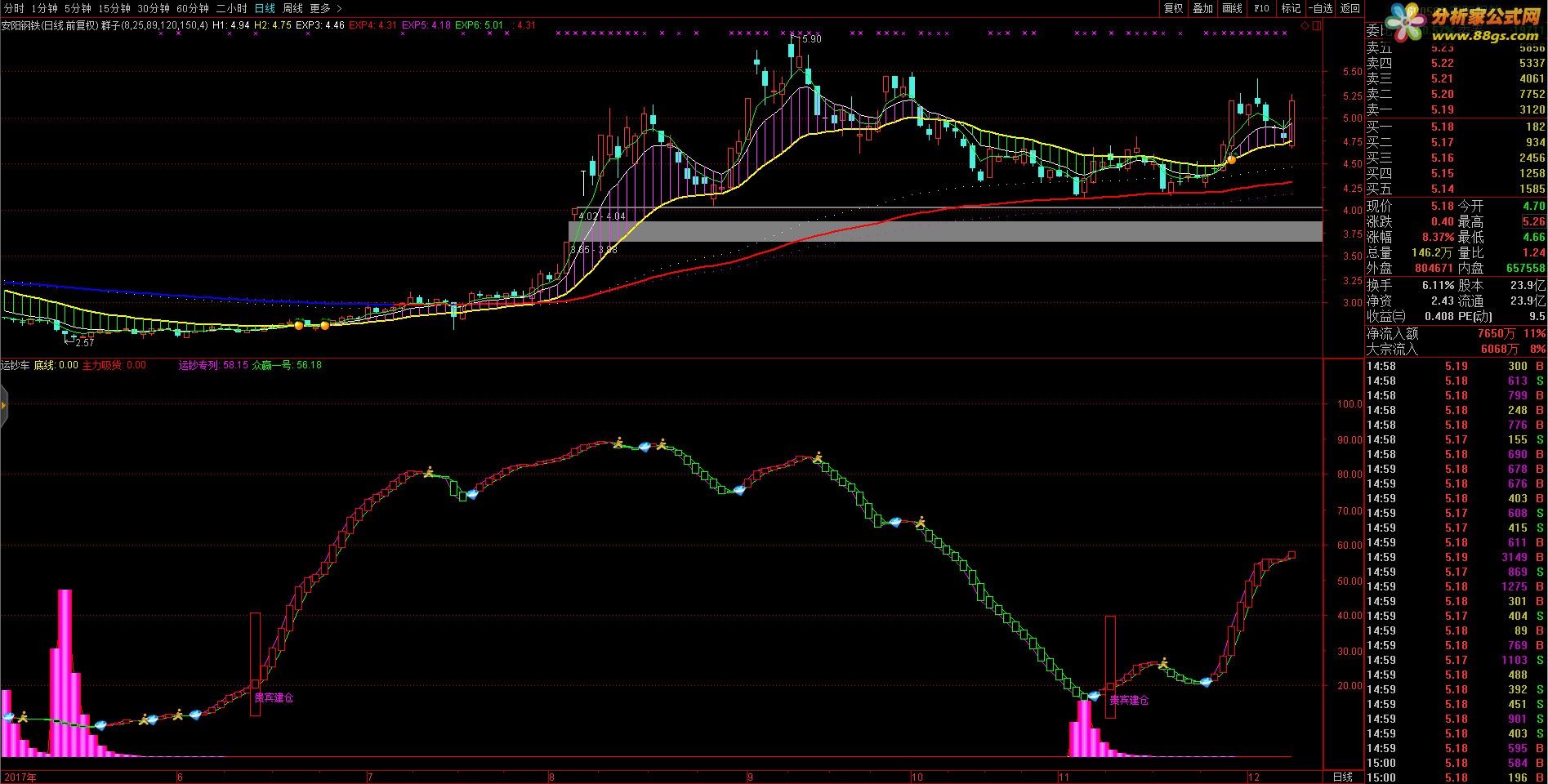This screenshot has height=784, width=1548.
Task: Click the PE(动) 9.5 value
Action: (1537, 317)
